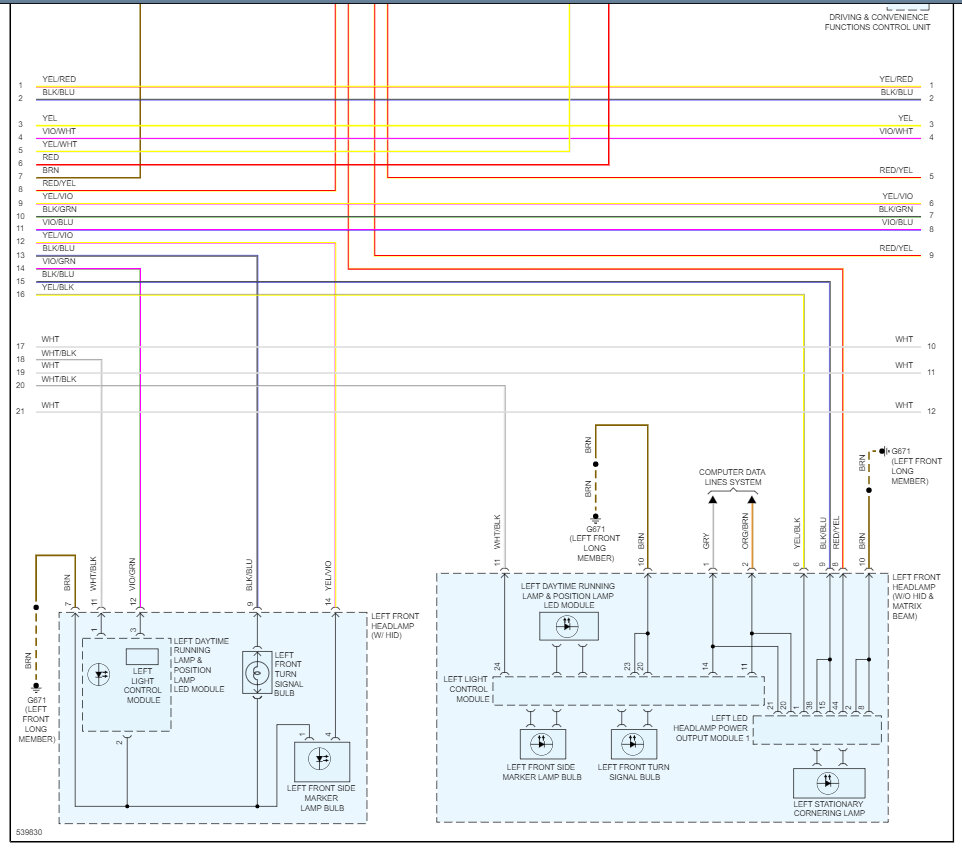Image resolution: width=962 pixels, height=853 pixels.
Task: Click the G671 (LEFT FRONT LONG MEMBER) label beside the HID headlamp
Action: tap(36, 719)
